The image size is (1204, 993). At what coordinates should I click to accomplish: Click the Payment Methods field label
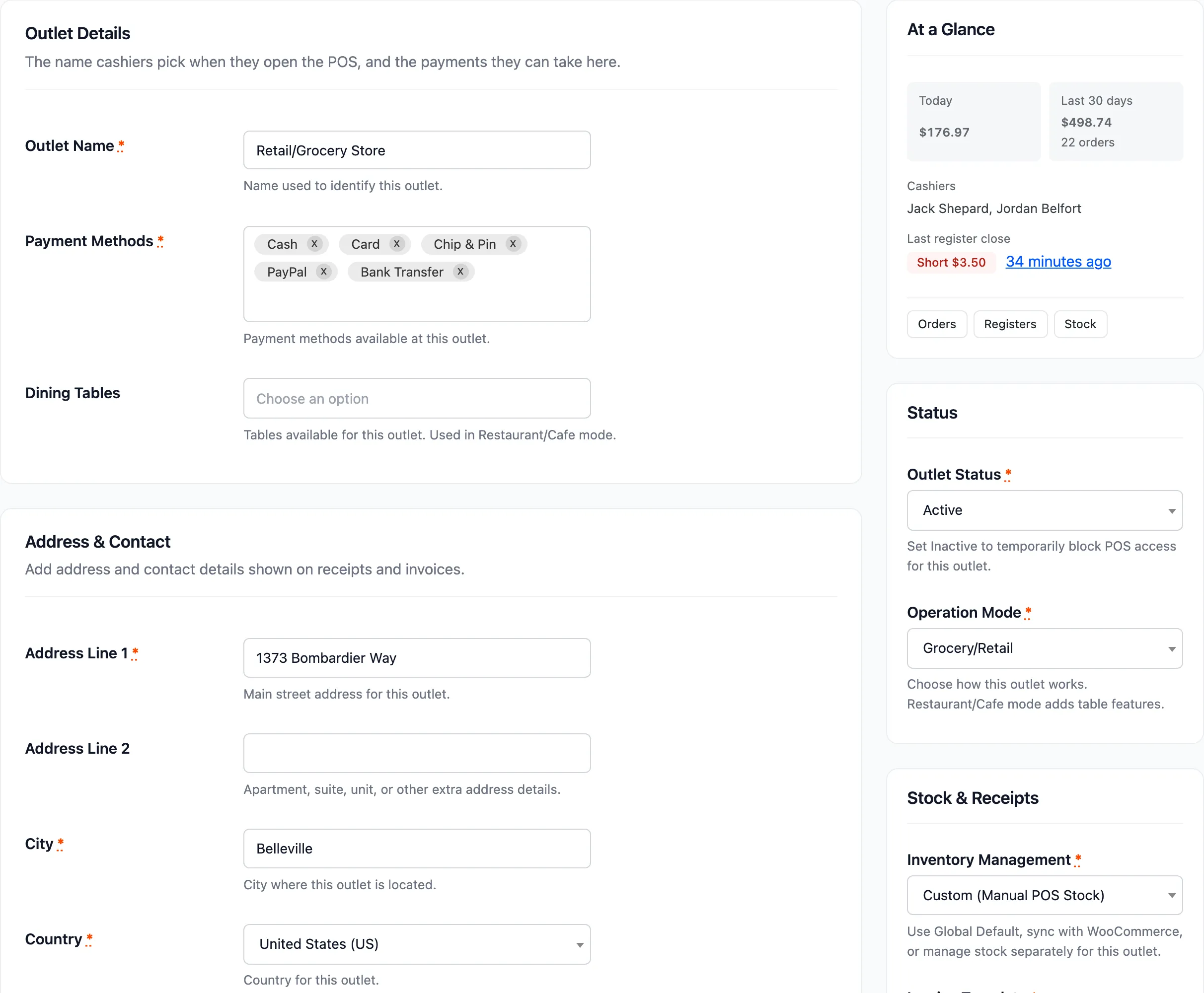[x=89, y=241]
